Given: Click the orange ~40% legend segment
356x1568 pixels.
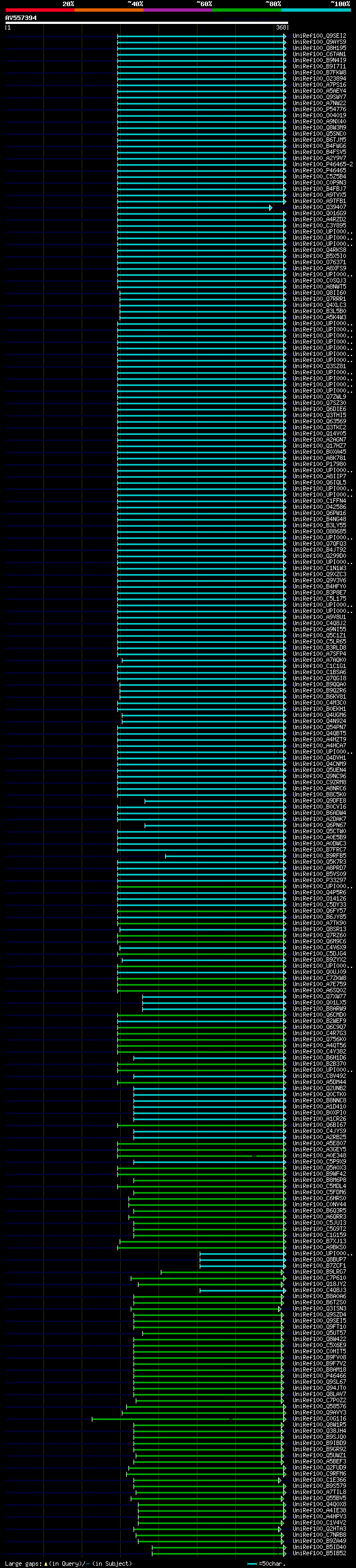Looking at the screenshot, I should click(109, 10).
